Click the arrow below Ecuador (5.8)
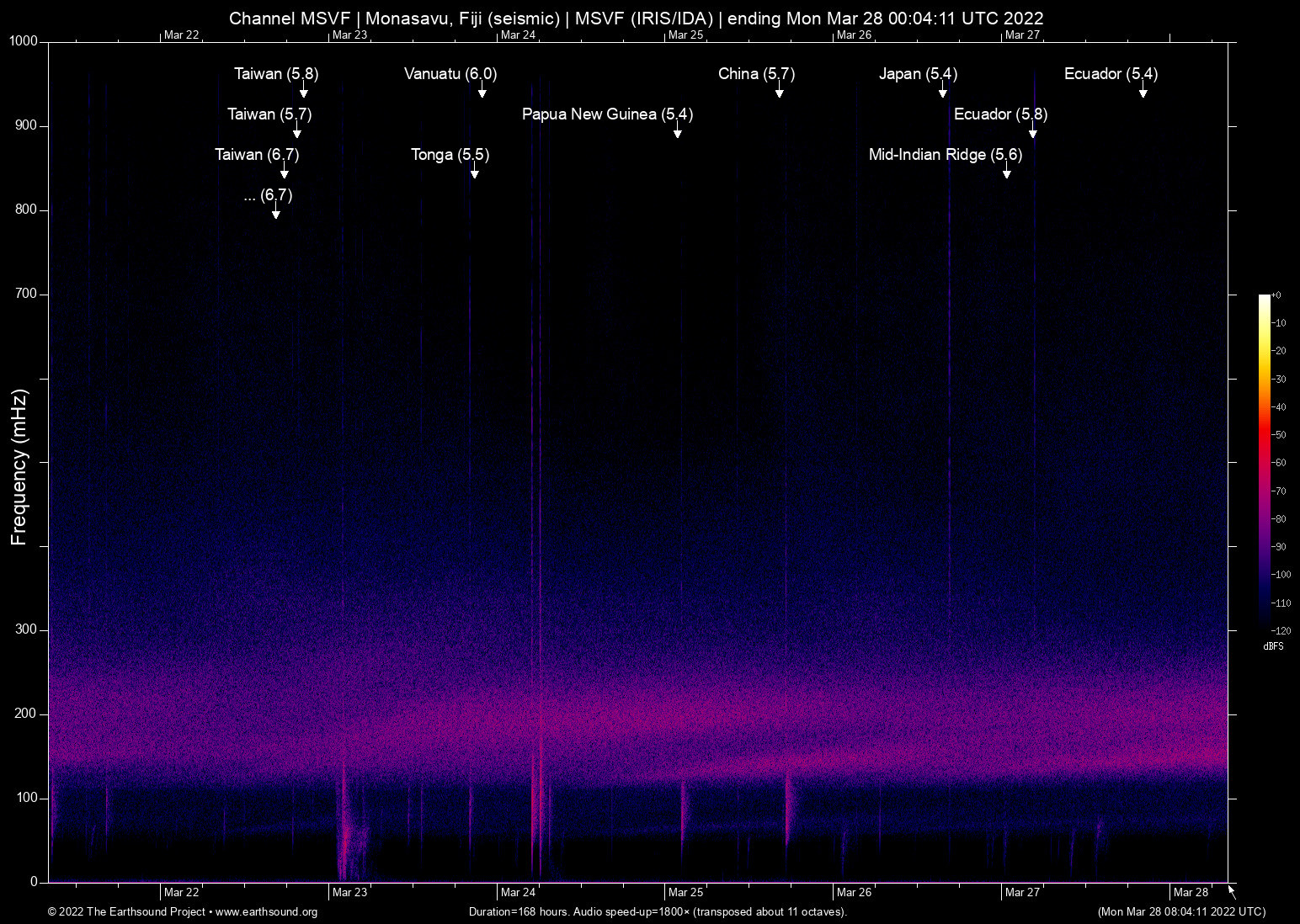This screenshot has width=1300, height=924. pyautogui.click(x=1033, y=132)
